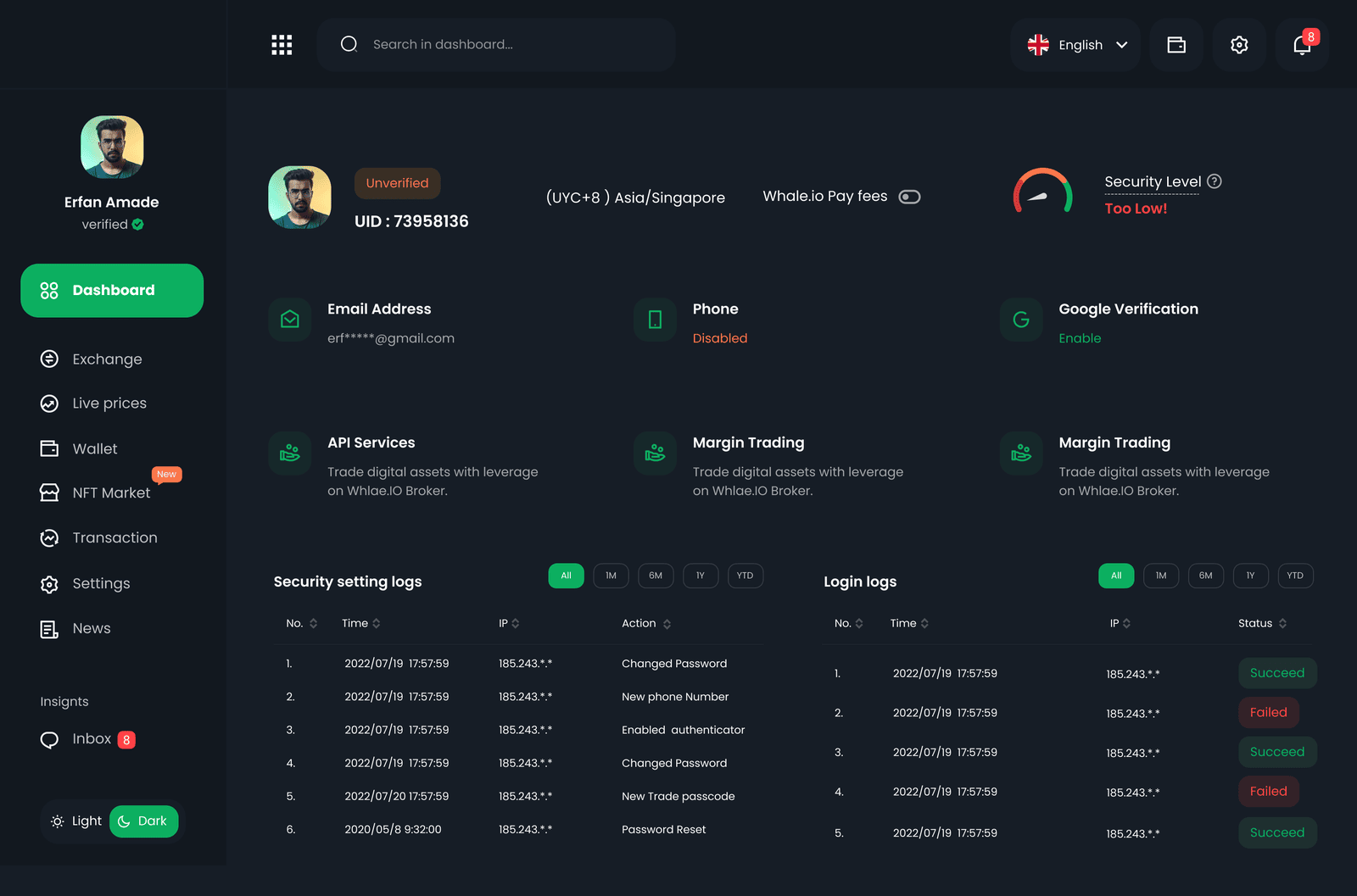1357x896 pixels.
Task: Click Enabled authenticator log entry
Action: click(x=683, y=730)
